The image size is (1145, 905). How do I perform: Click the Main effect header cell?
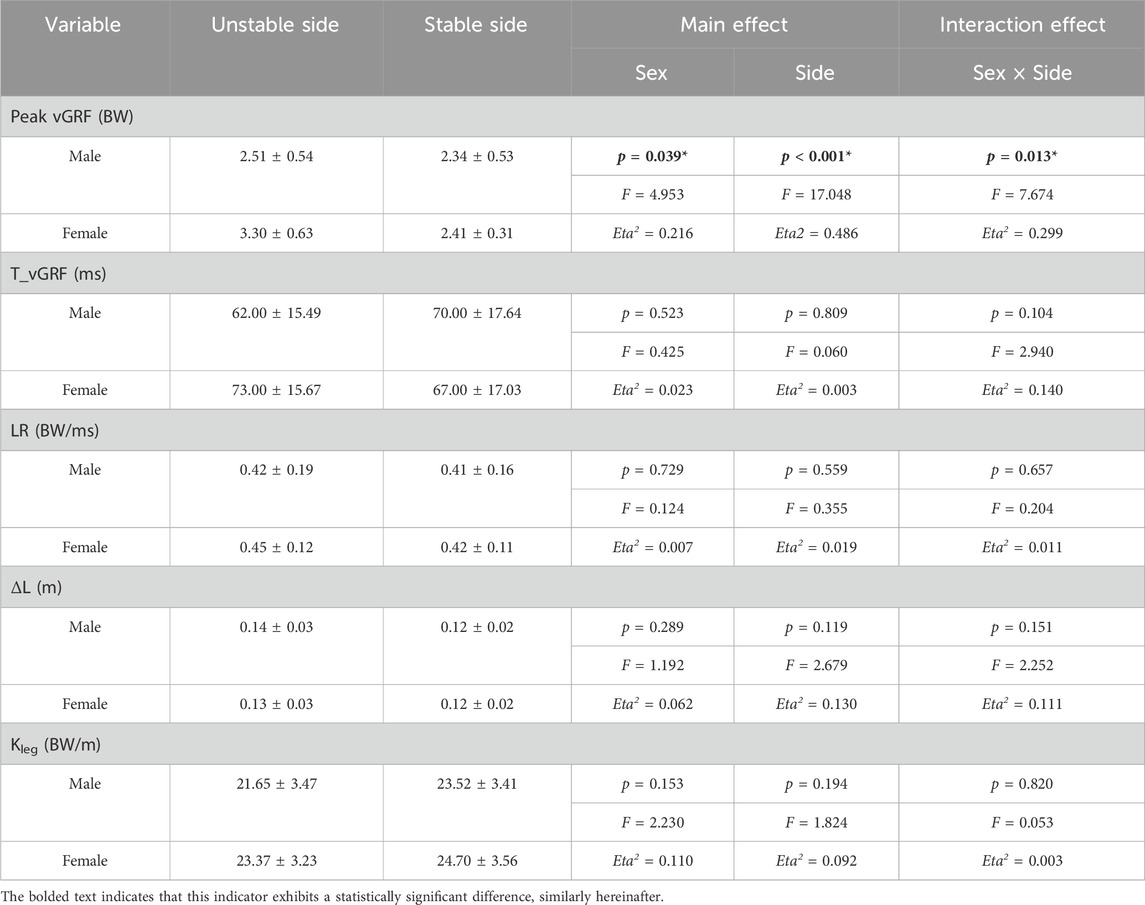coord(734,24)
